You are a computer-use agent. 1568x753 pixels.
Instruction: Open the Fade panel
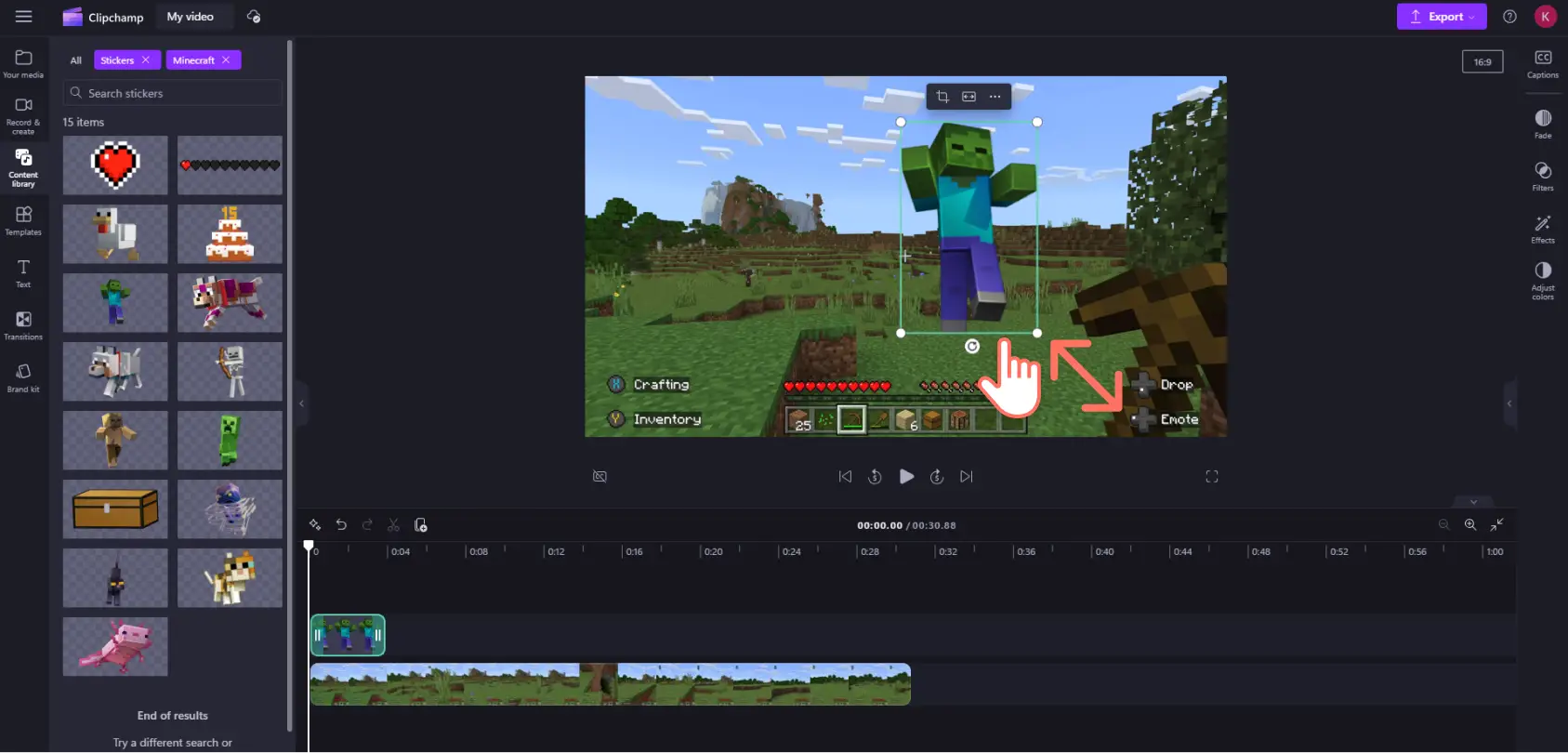click(x=1543, y=124)
